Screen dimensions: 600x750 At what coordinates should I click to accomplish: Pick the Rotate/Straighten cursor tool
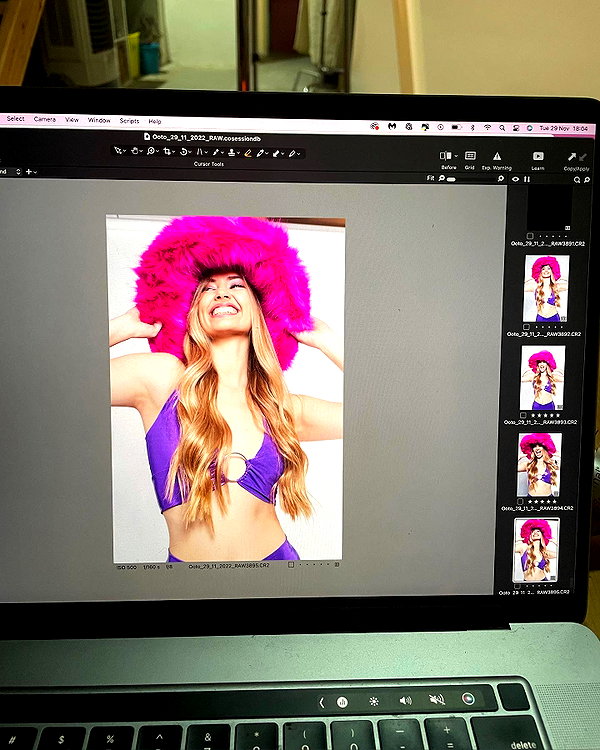pos(183,152)
